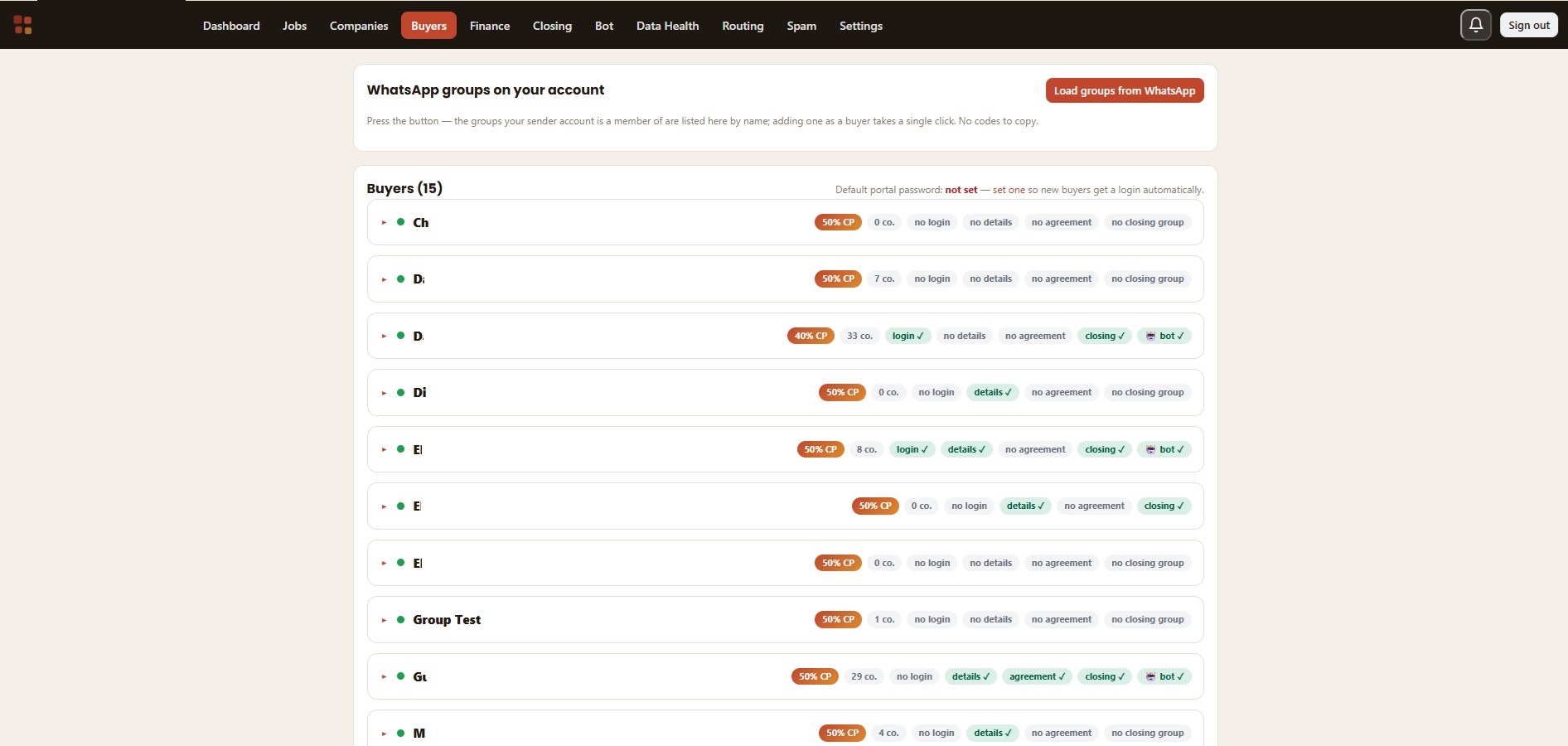Expand the Ch buyer row
Viewport: 1568px width, 746px height.
tap(384, 222)
